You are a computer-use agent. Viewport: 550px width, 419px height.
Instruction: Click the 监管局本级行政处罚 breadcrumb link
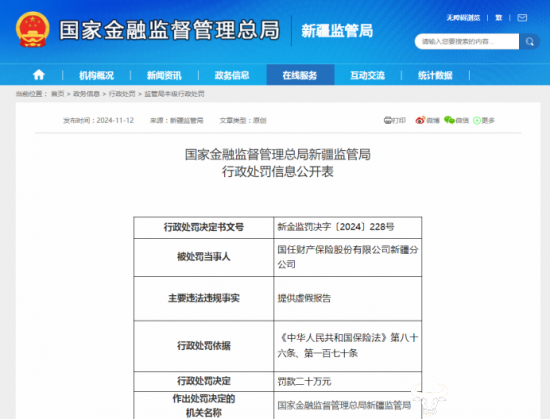click(x=174, y=94)
